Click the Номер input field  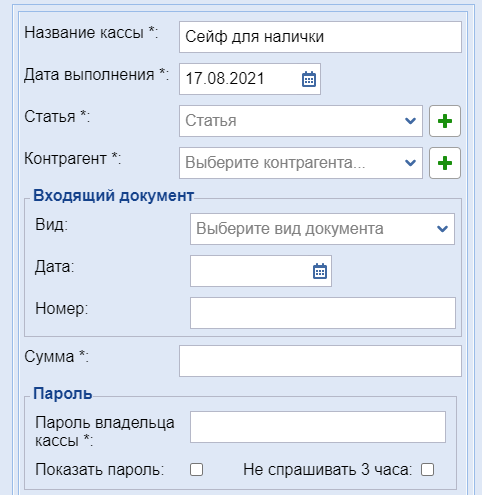[323, 313]
